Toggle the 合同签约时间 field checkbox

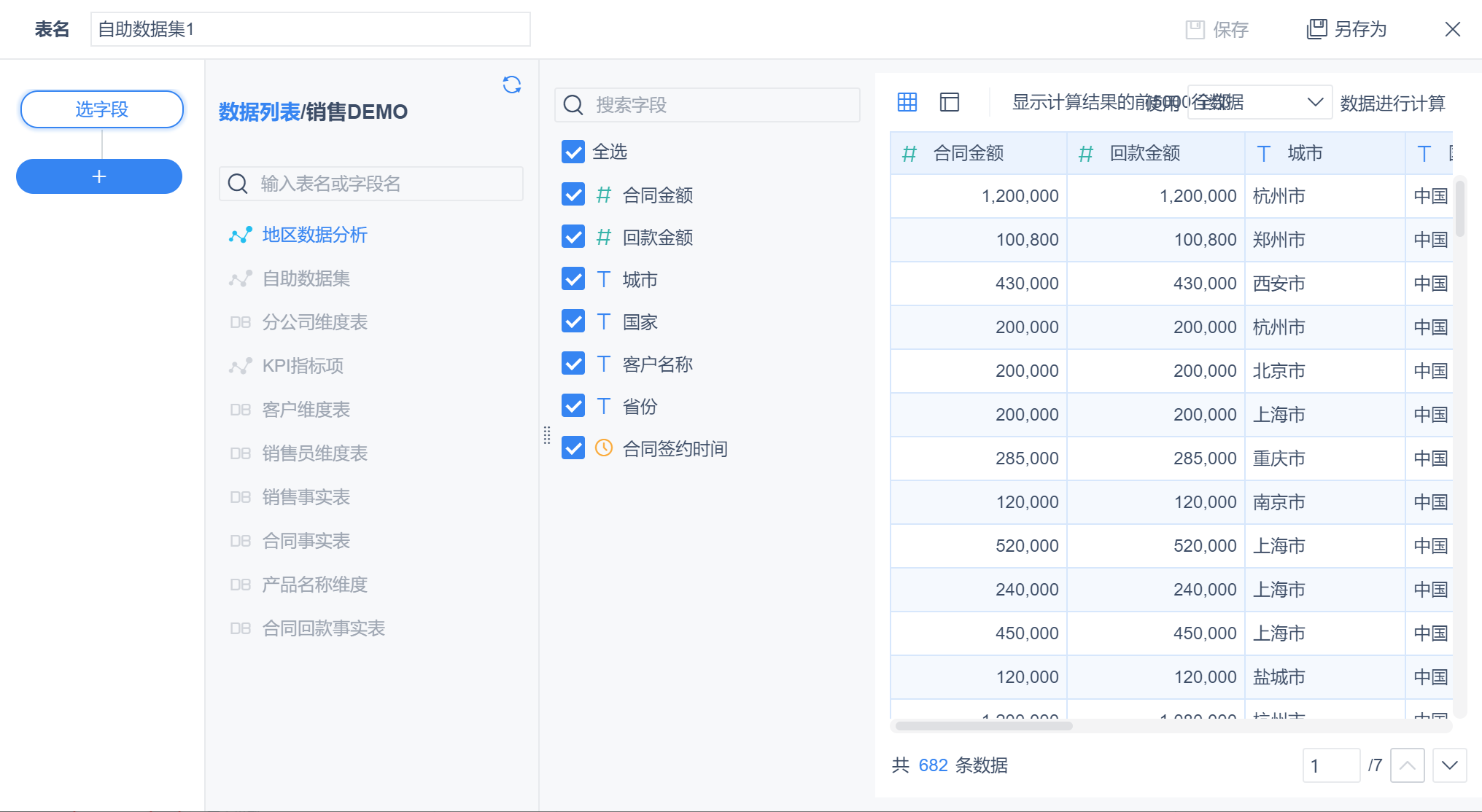573,448
